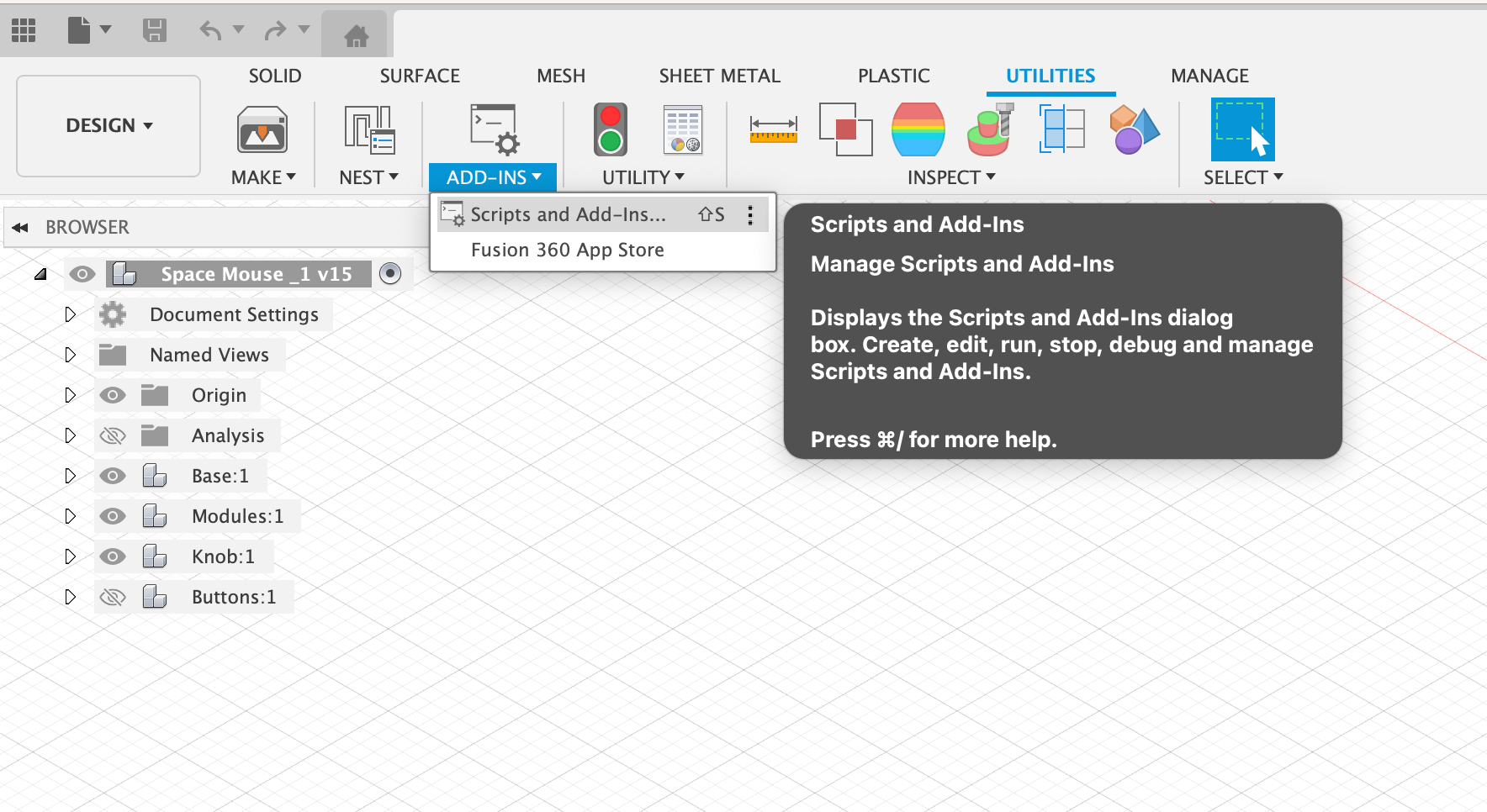The image size is (1487, 812).
Task: Click the Named Views folder icon
Action: tap(113, 355)
